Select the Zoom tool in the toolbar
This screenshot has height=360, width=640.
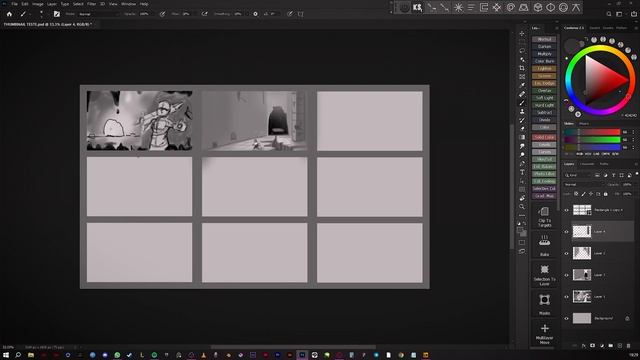[522, 207]
